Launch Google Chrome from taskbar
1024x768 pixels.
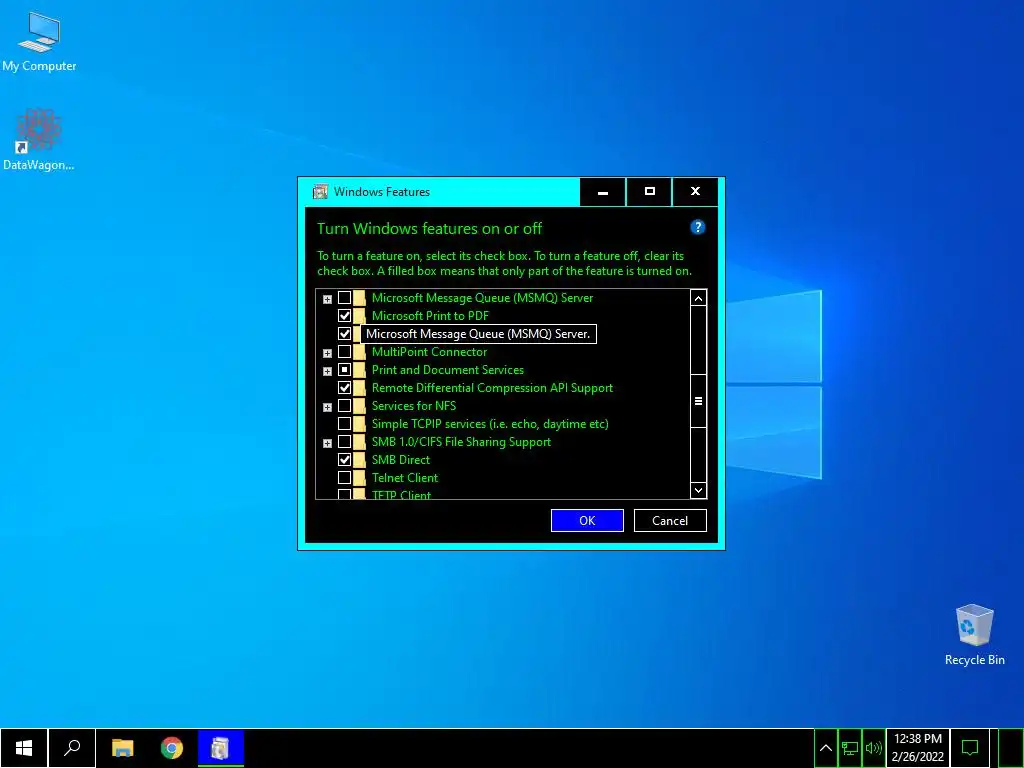point(172,748)
